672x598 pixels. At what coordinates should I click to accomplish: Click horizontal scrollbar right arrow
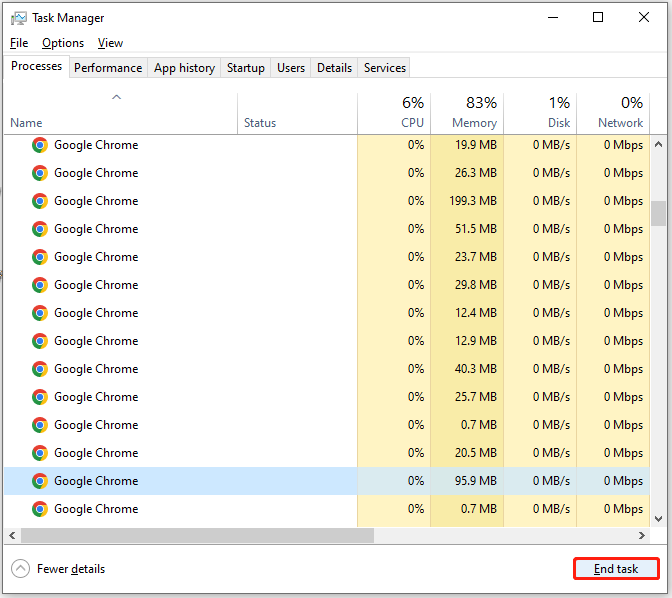point(642,535)
